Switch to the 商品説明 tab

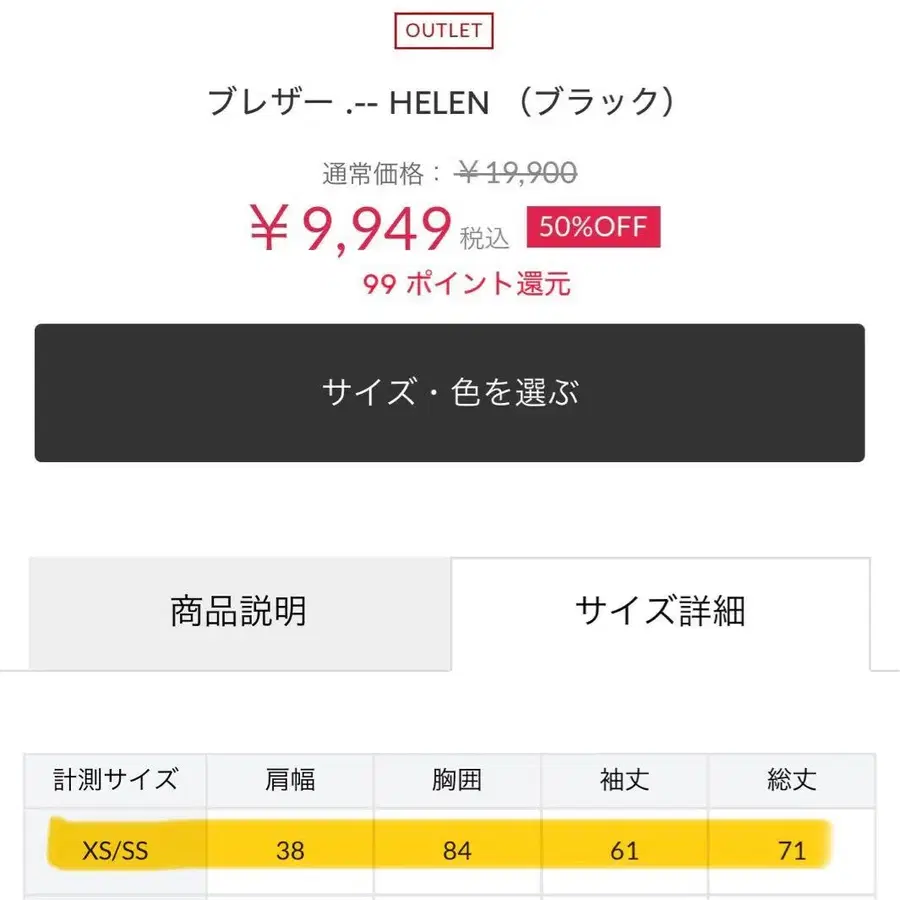237,613
